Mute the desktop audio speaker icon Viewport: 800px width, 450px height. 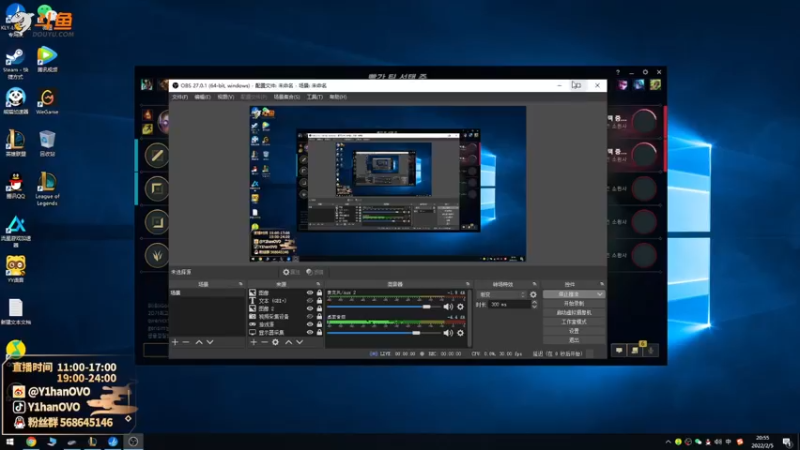coord(448,333)
